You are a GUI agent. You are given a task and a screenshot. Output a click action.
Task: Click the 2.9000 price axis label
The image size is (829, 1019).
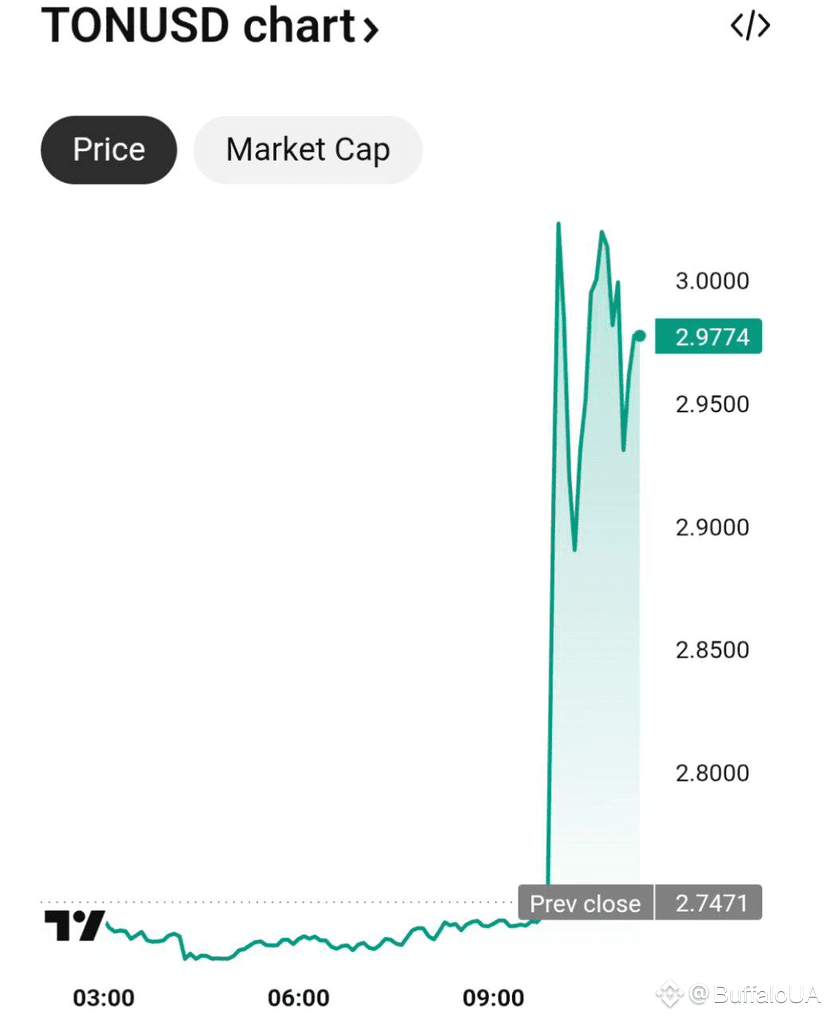click(713, 527)
